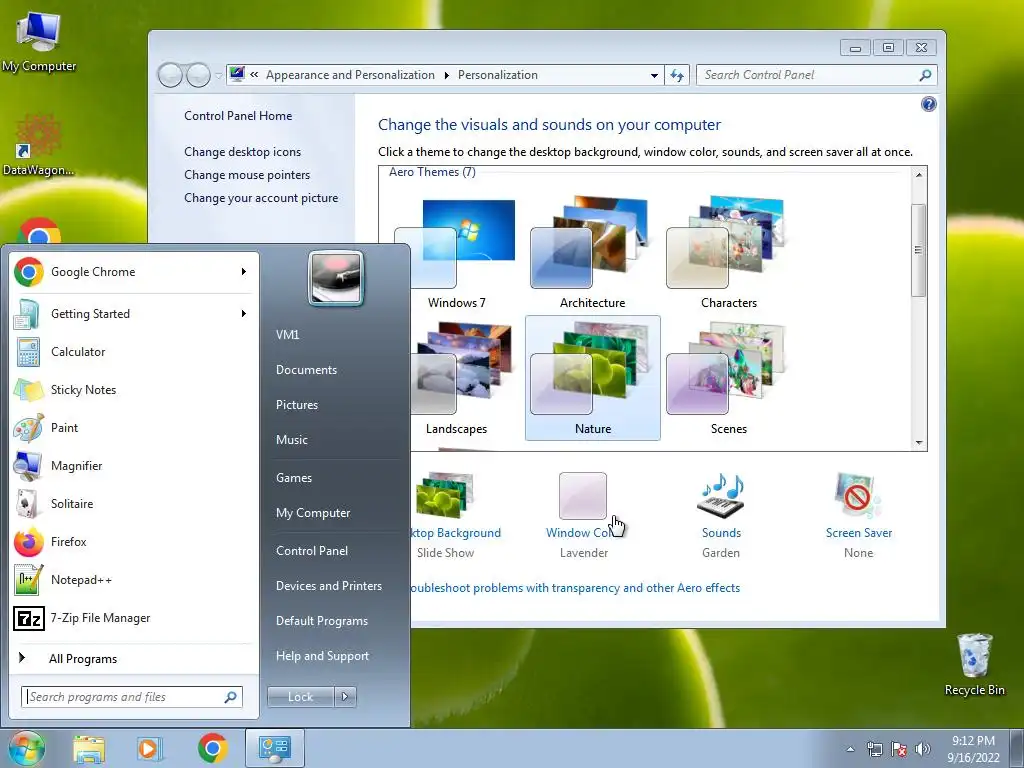Open Pictures from Start menu

click(x=296, y=405)
